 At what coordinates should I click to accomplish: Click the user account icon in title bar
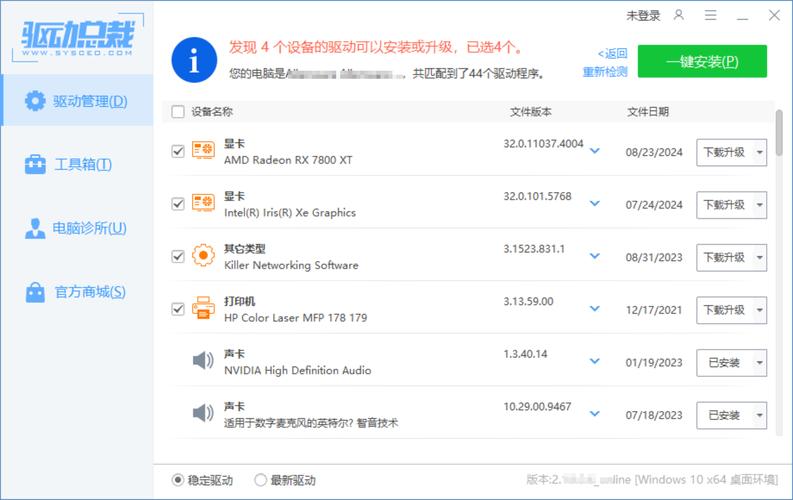(679, 15)
